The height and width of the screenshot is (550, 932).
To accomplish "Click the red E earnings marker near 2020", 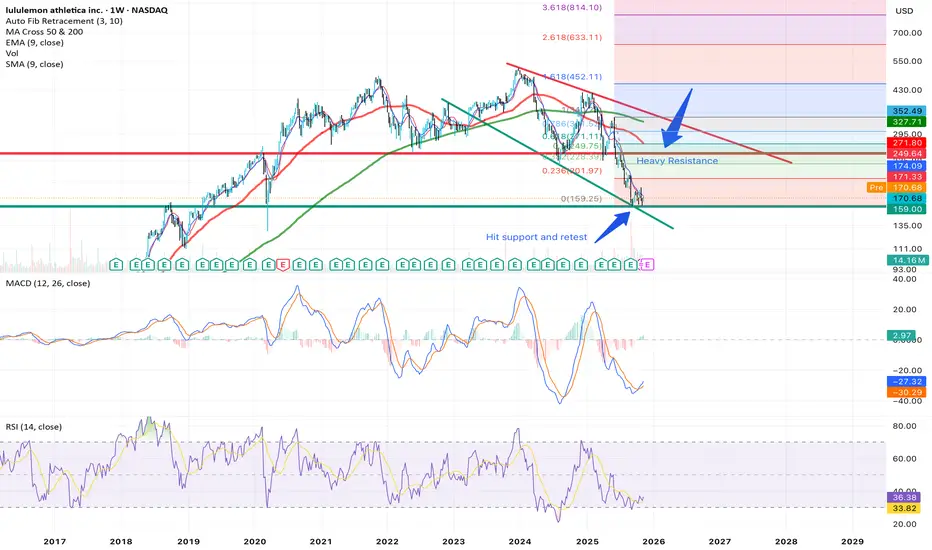I will (283, 265).
